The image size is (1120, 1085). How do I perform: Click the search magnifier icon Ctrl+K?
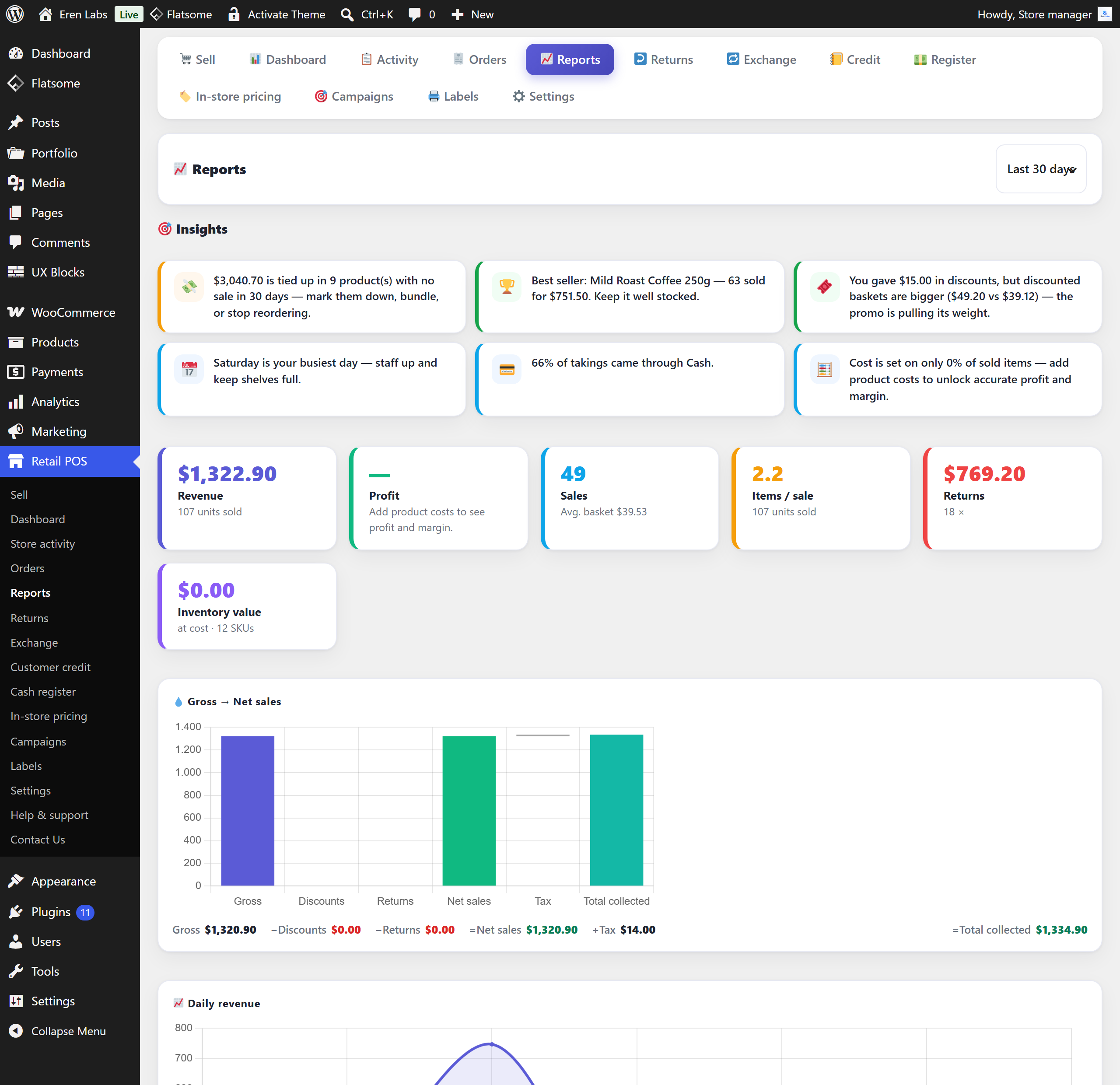tap(347, 14)
